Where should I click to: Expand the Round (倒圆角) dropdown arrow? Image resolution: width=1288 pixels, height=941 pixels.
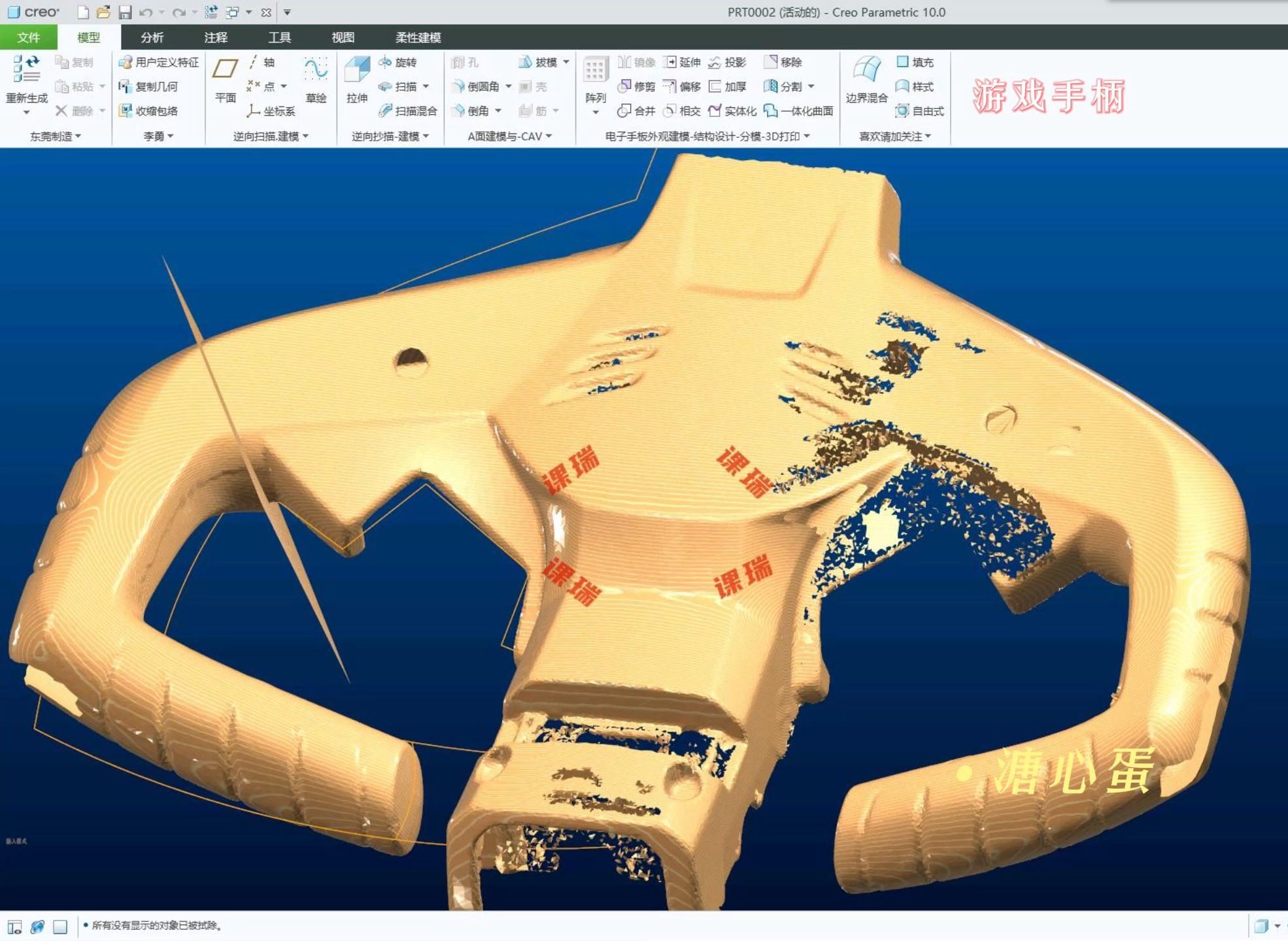[x=509, y=87]
